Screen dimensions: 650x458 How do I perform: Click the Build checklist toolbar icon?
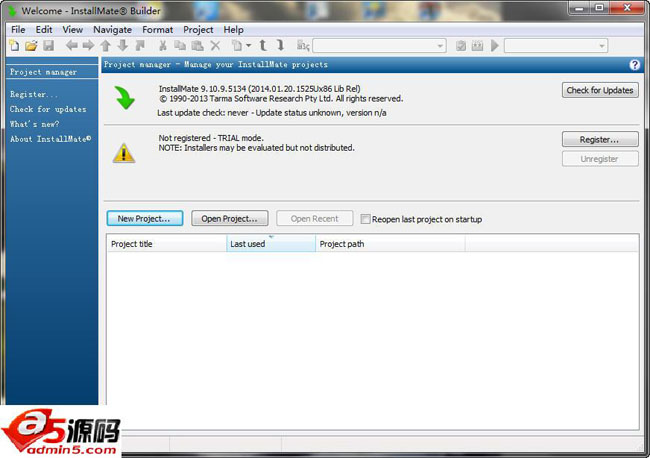pos(461,46)
